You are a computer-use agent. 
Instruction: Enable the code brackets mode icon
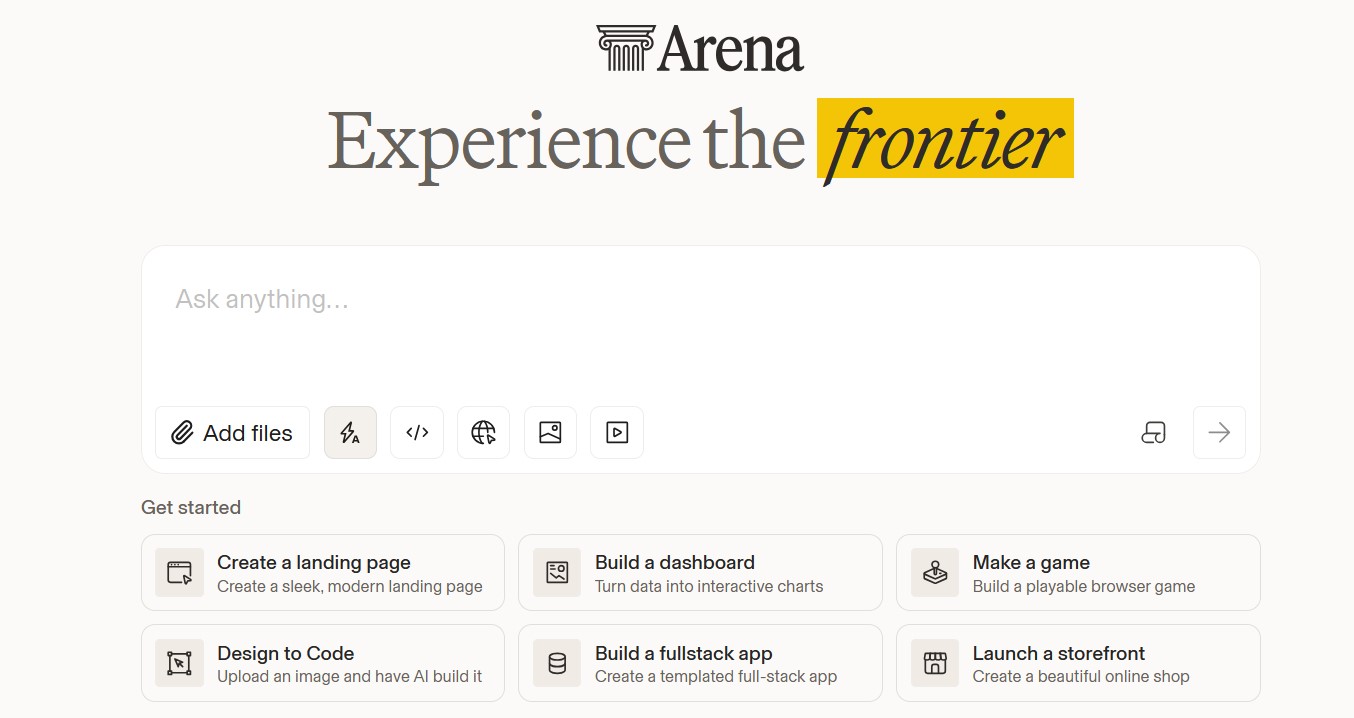(417, 432)
